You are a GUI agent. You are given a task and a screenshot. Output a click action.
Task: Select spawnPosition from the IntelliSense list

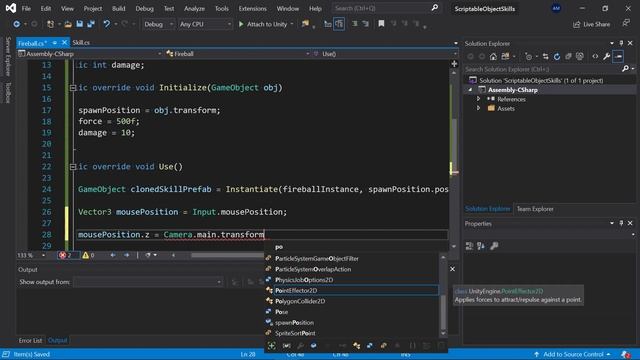(x=352, y=322)
